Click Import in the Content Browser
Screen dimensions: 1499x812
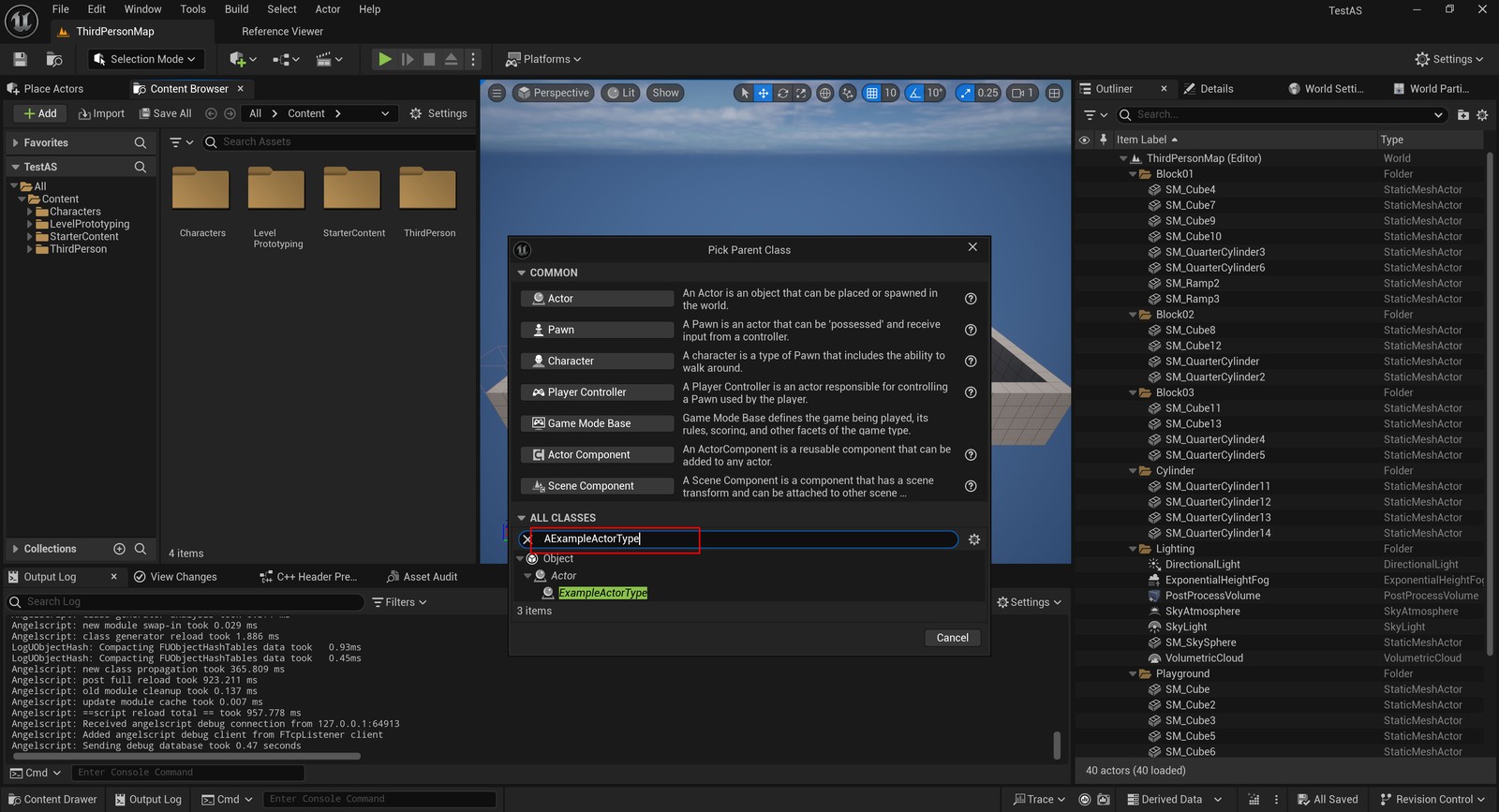coord(101,113)
